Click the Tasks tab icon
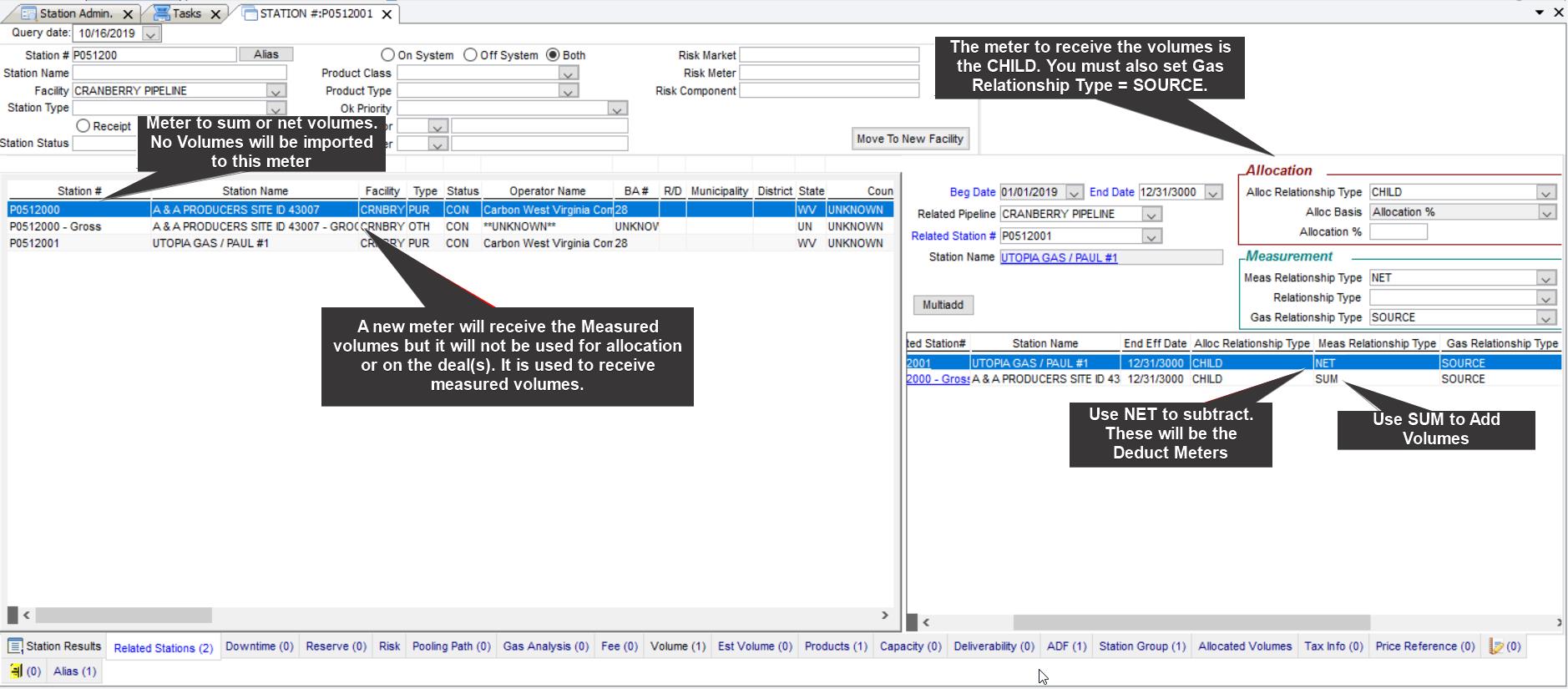Viewport: 1568px width, 689px height. [x=162, y=13]
